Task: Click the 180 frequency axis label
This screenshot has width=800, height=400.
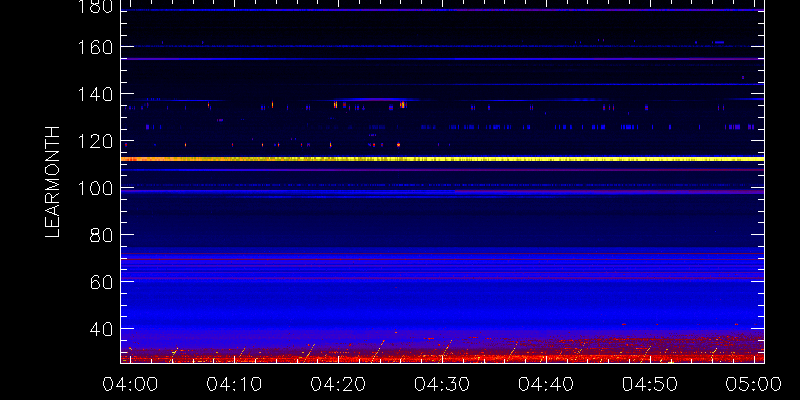Action: 94,6
